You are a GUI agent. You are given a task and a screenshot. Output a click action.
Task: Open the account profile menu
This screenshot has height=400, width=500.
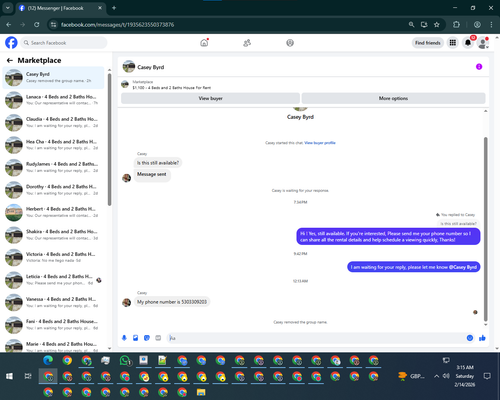pos(483,43)
